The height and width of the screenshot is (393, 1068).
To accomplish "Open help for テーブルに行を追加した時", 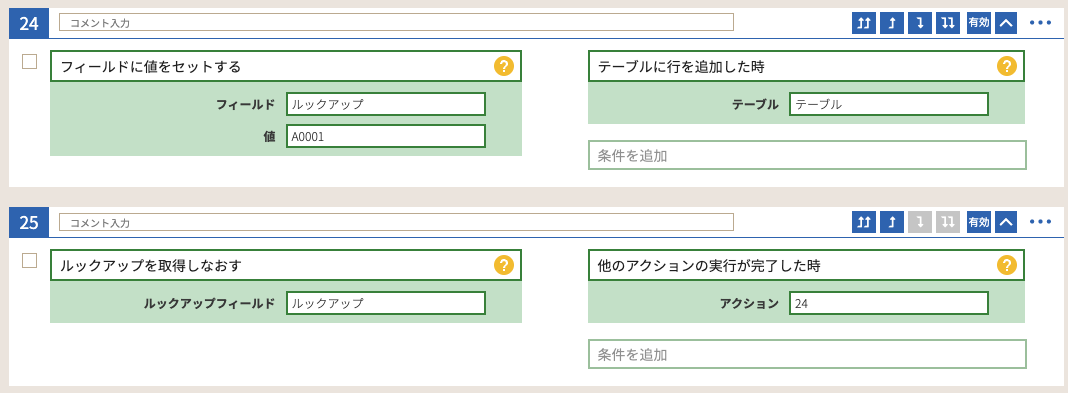I will coord(1007,66).
